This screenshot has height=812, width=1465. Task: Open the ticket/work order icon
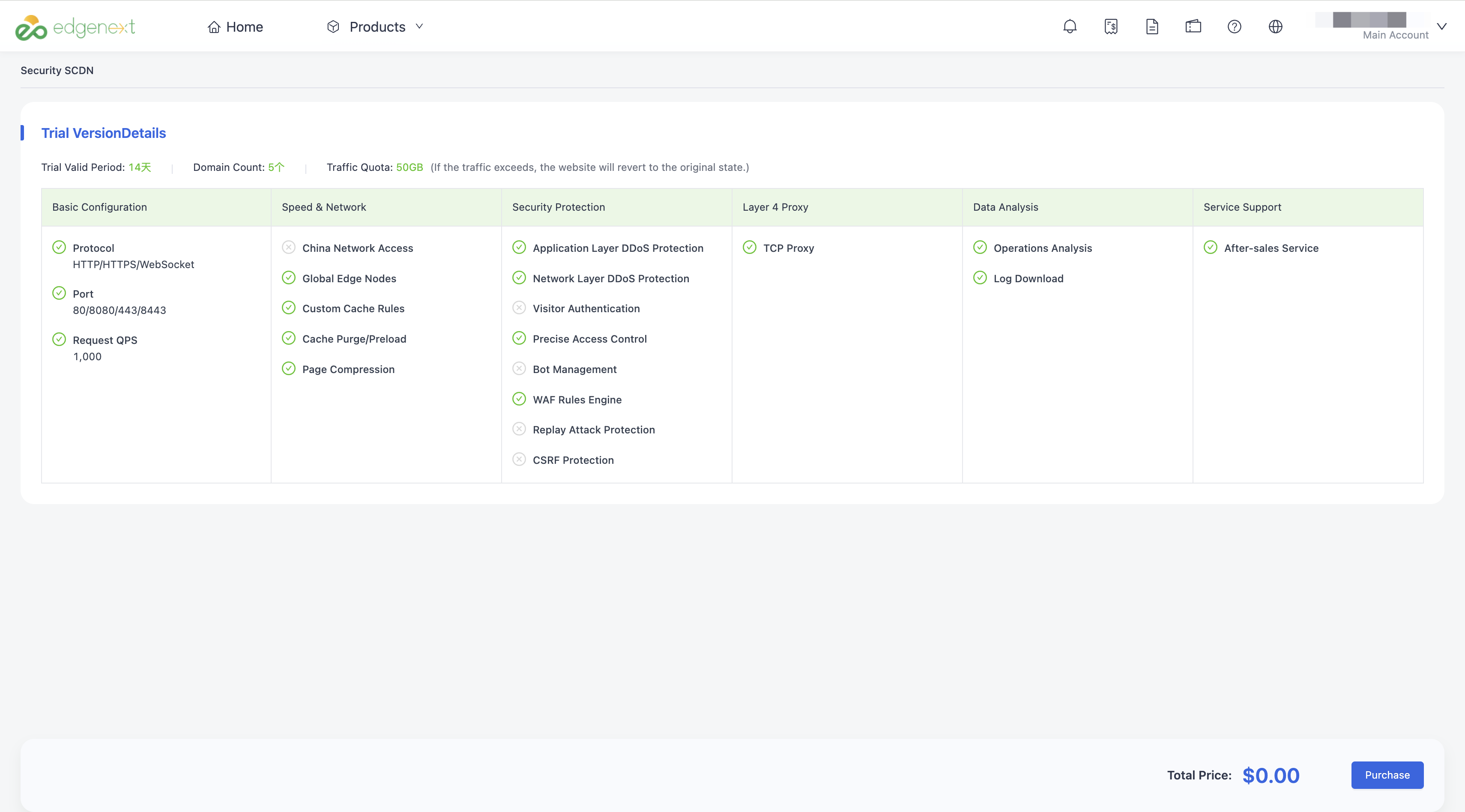[1193, 26]
